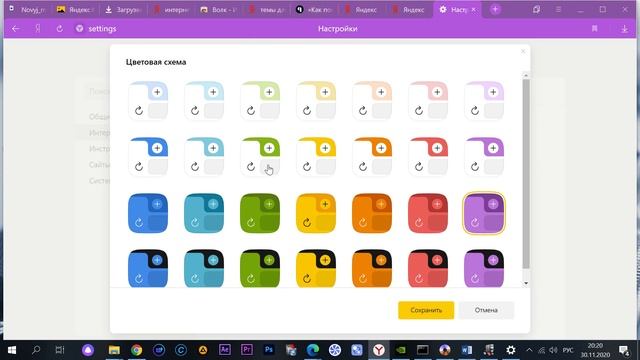Open Microsoft Edge from the taskbar
Screen dimensions: 640x360
[313, 350]
